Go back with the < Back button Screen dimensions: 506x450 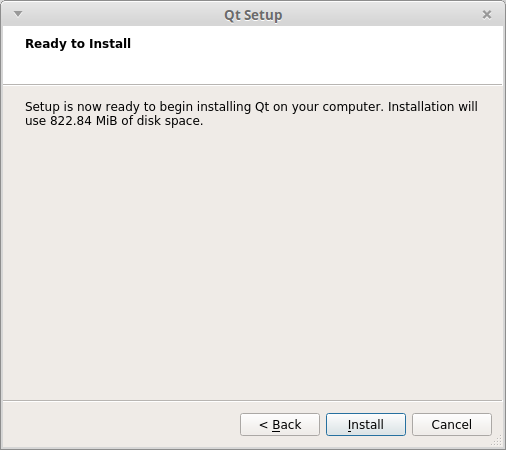pyautogui.click(x=280, y=424)
